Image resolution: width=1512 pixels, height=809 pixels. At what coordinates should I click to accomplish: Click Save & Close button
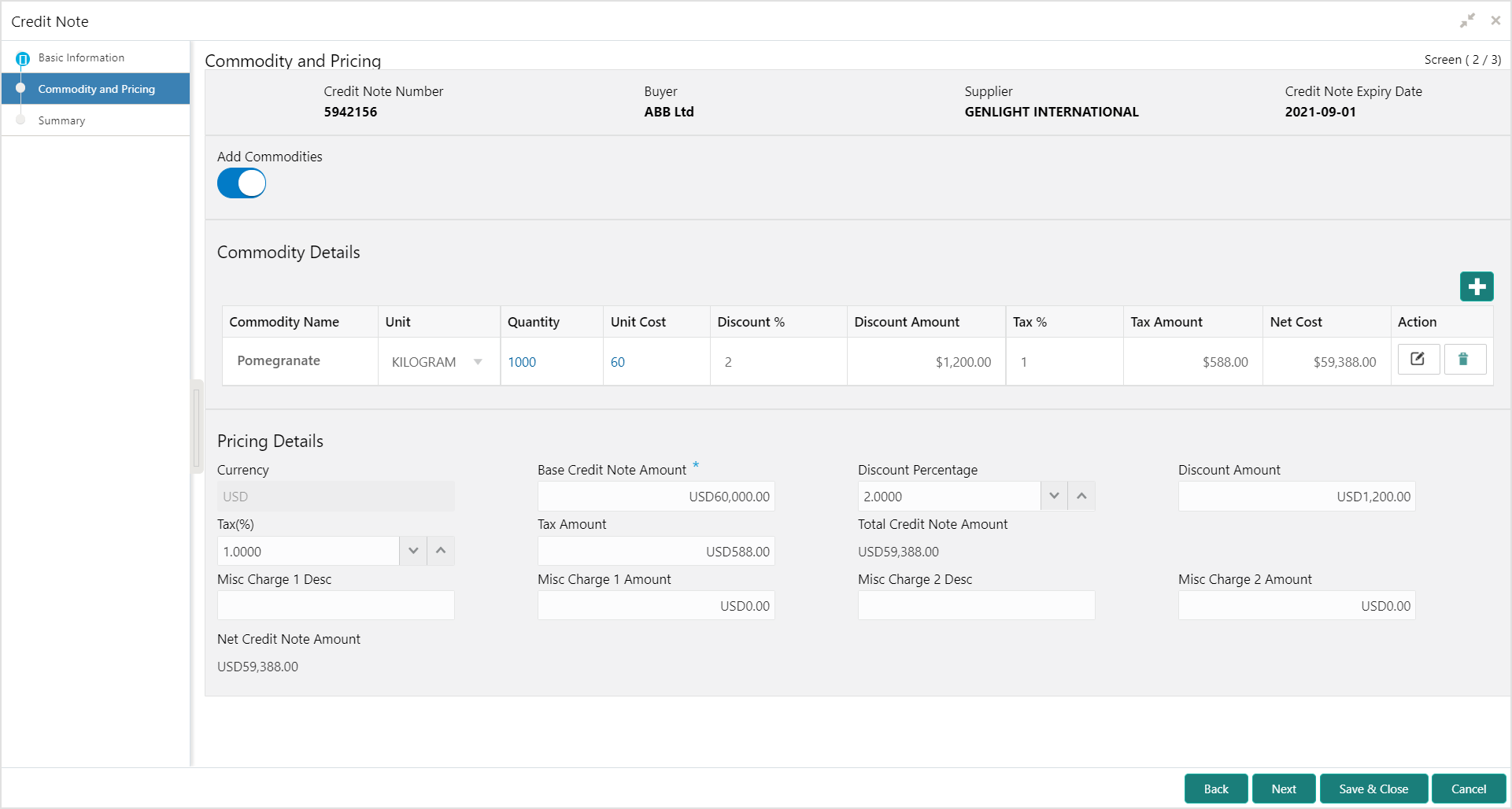1373,789
